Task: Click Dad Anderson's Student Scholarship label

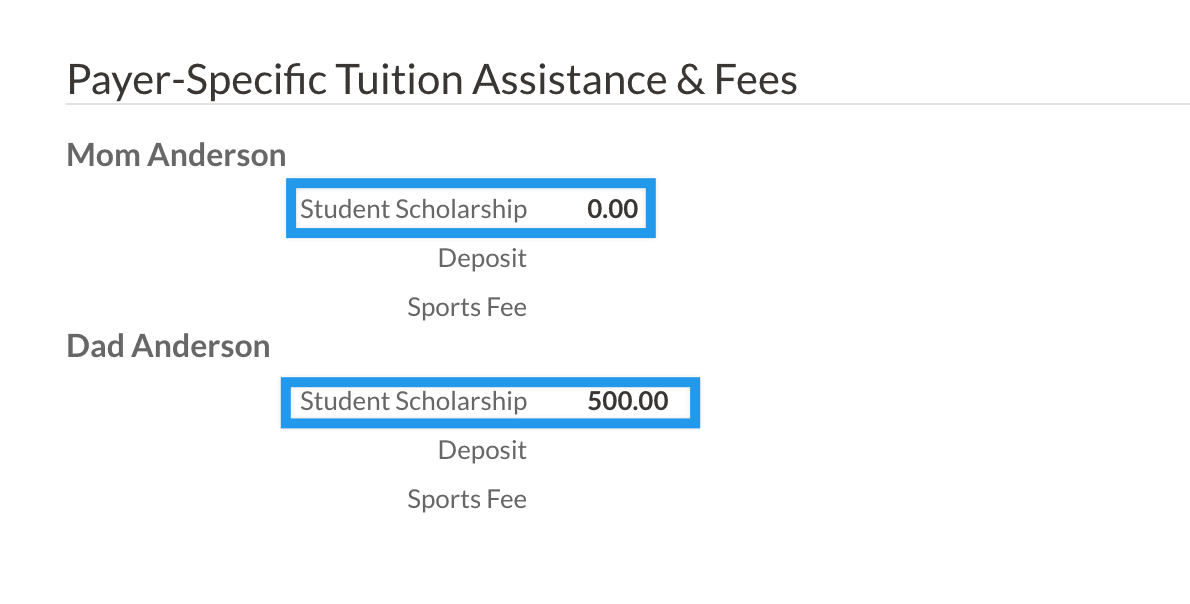Action: (x=413, y=401)
